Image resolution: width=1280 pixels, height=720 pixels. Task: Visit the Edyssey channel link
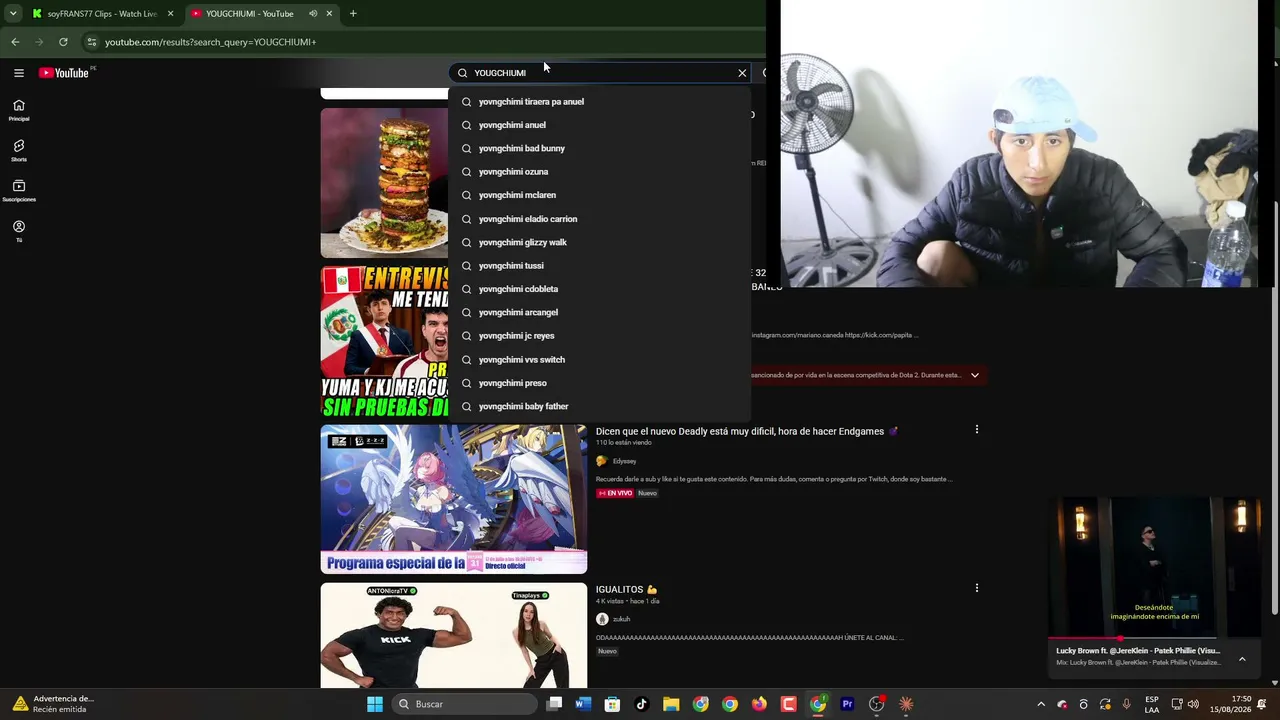(624, 461)
